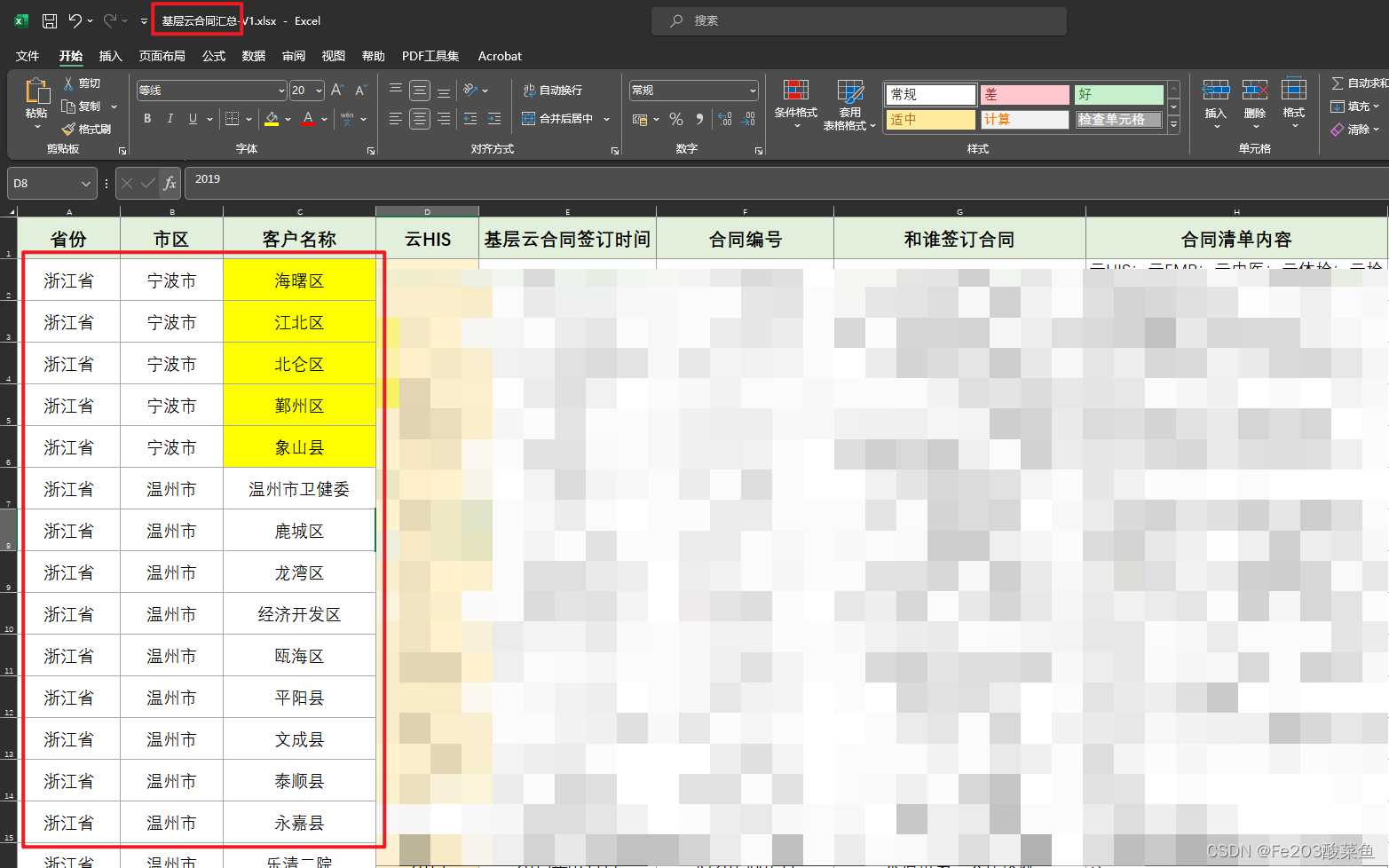1389x868 pixels.
Task: Click the fill color paint bucket icon
Action: (272, 119)
